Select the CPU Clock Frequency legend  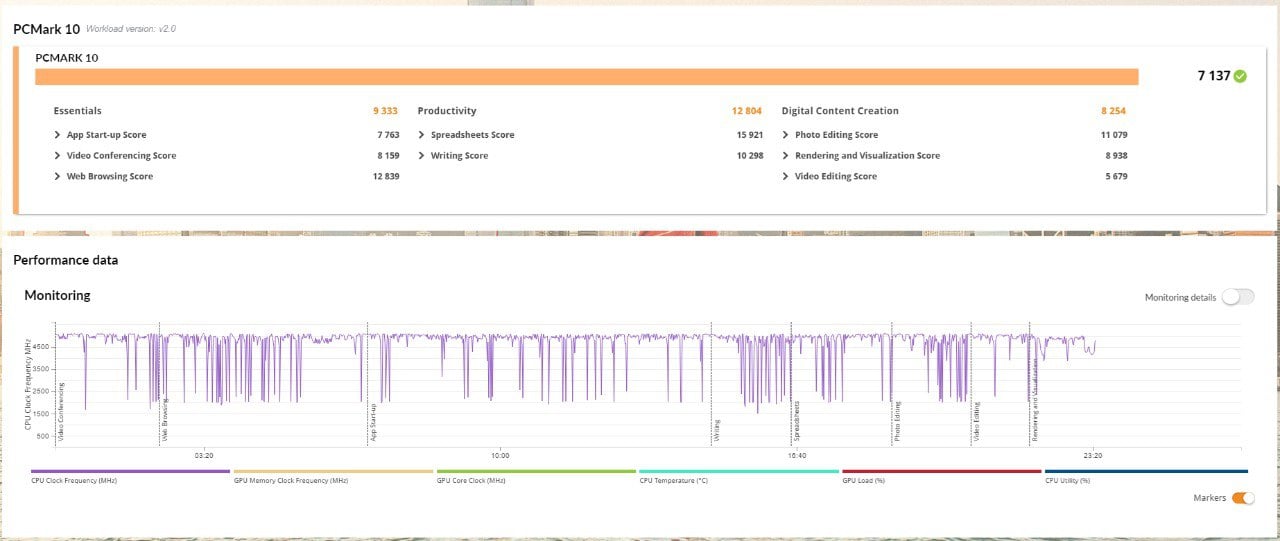click(130, 477)
